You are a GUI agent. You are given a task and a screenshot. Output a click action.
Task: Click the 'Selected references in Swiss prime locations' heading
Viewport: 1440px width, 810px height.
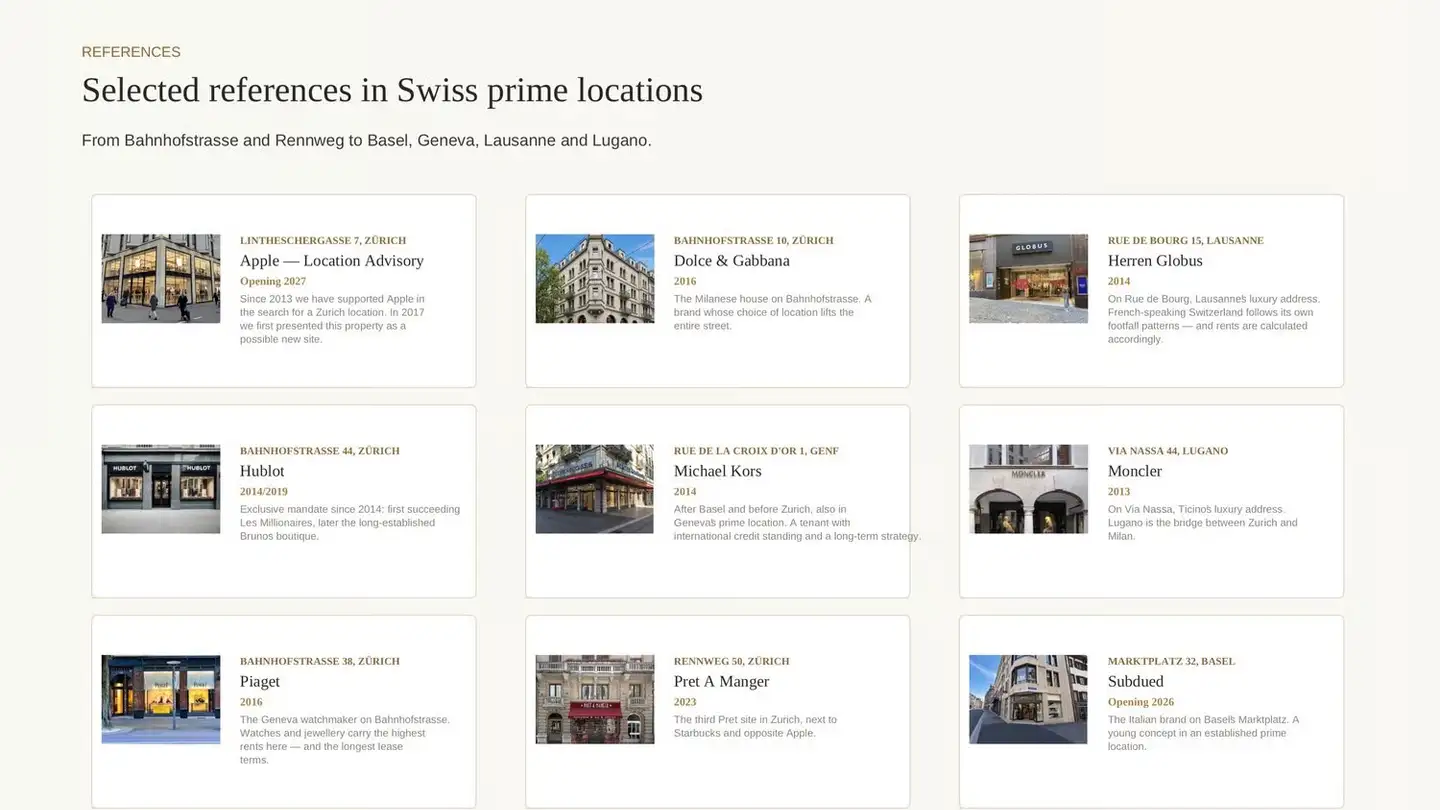[392, 90]
